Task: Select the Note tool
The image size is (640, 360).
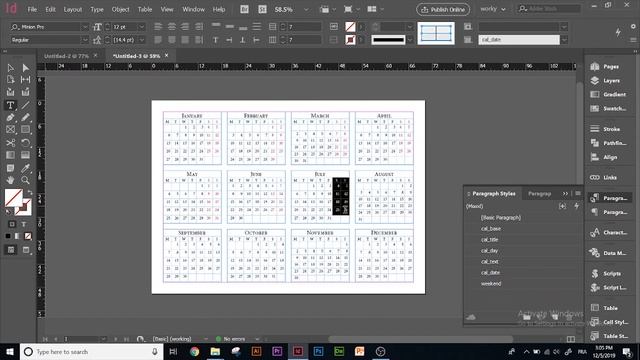Action: point(10,168)
